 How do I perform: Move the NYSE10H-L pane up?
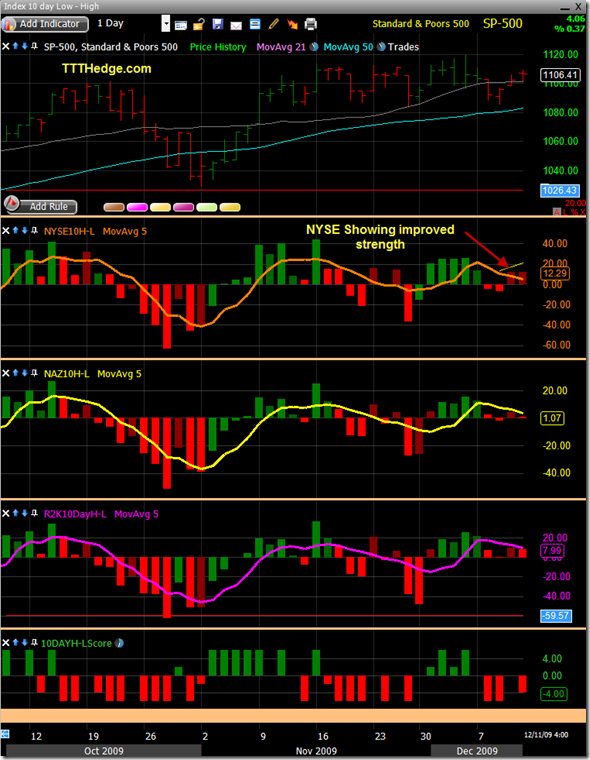(16, 230)
